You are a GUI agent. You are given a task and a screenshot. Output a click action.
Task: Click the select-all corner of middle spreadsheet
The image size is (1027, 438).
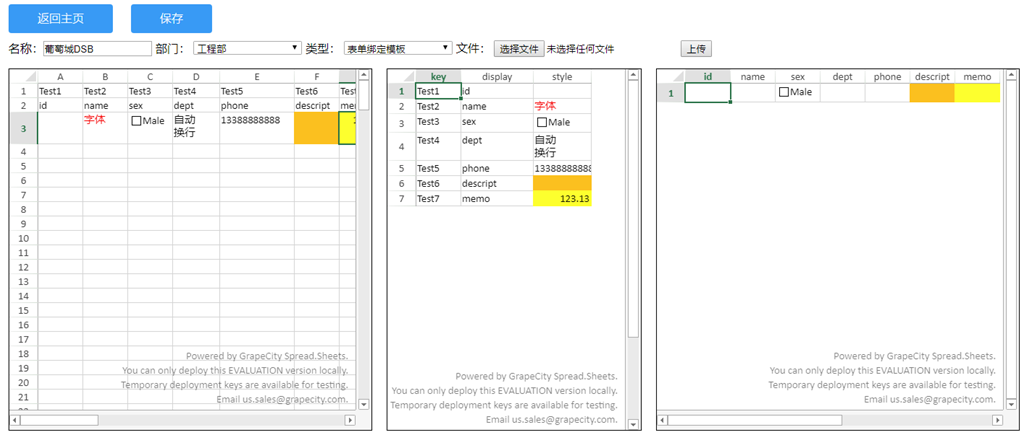(402, 77)
